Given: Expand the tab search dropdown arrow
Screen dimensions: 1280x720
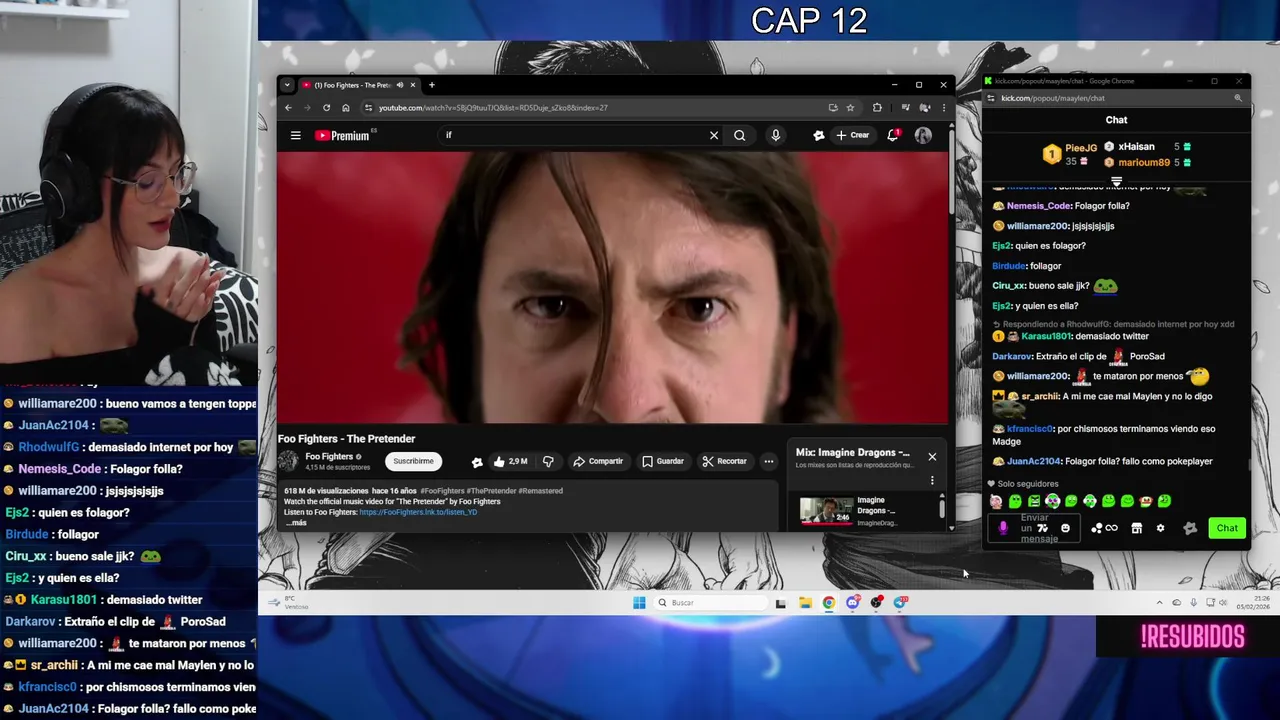Looking at the screenshot, I should [x=287, y=85].
